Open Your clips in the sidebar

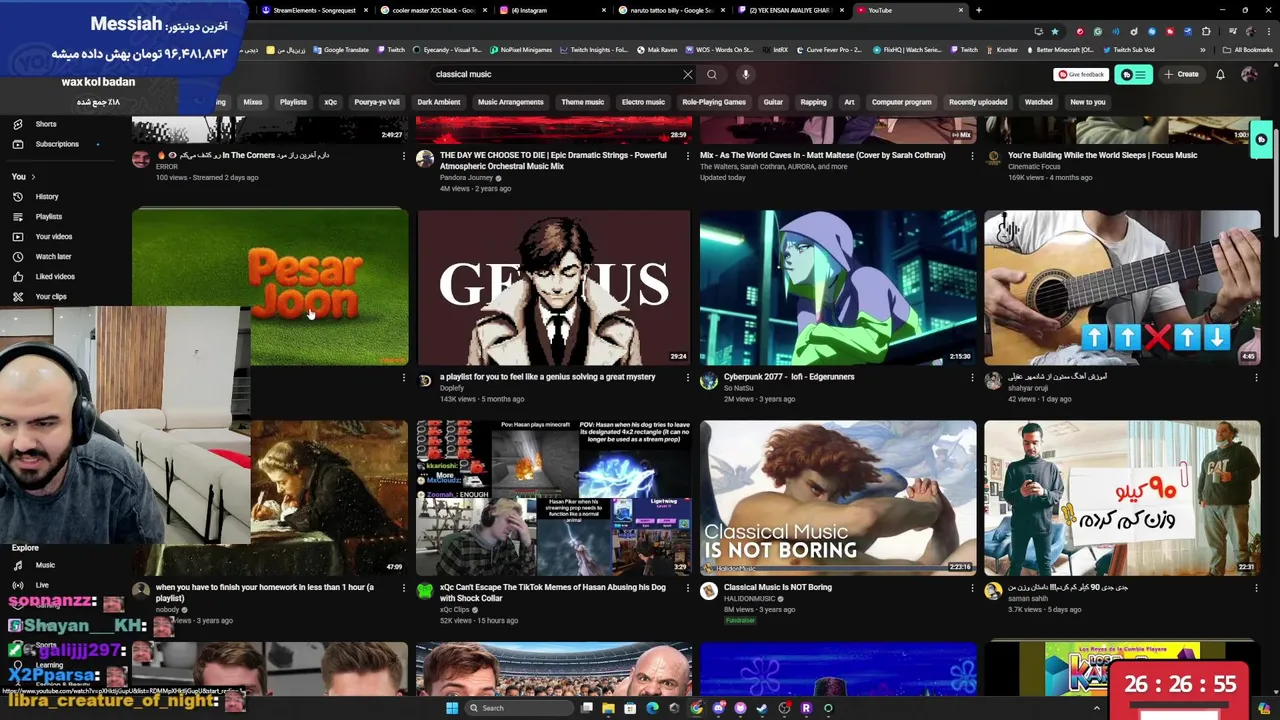(51, 297)
